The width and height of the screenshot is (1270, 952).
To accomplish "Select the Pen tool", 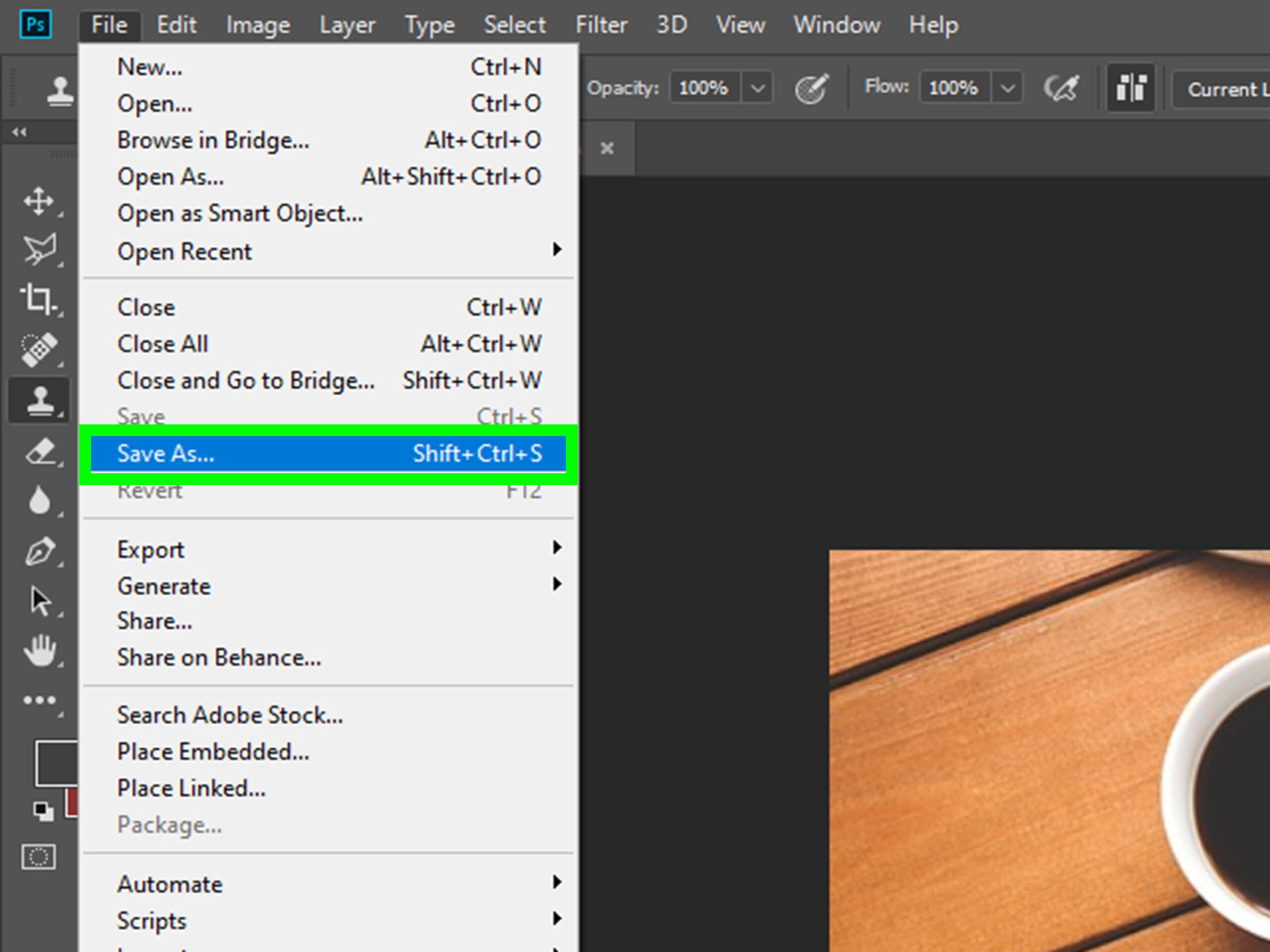I will point(40,551).
